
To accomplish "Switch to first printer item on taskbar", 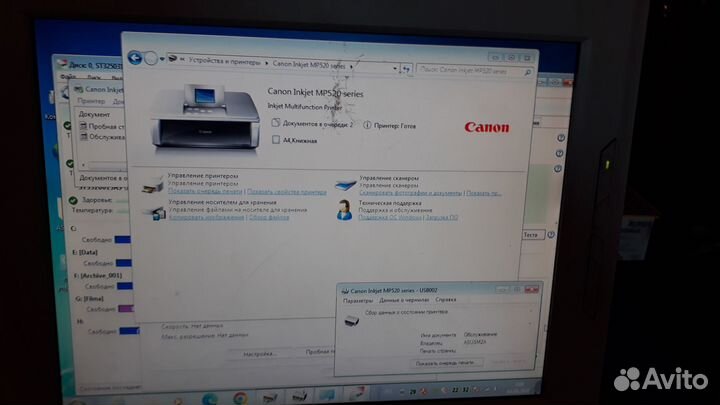I will 270,397.
